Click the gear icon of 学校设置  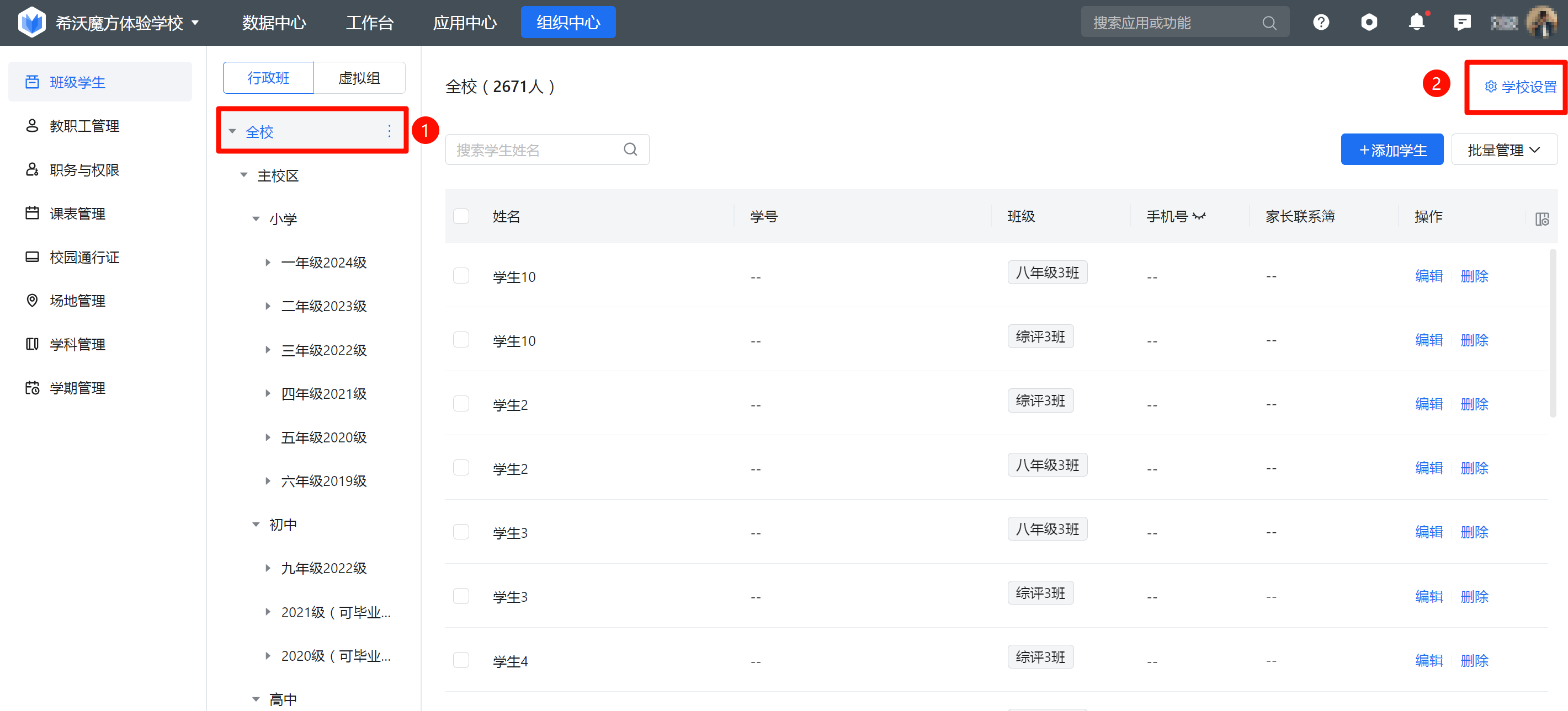[x=1491, y=87]
